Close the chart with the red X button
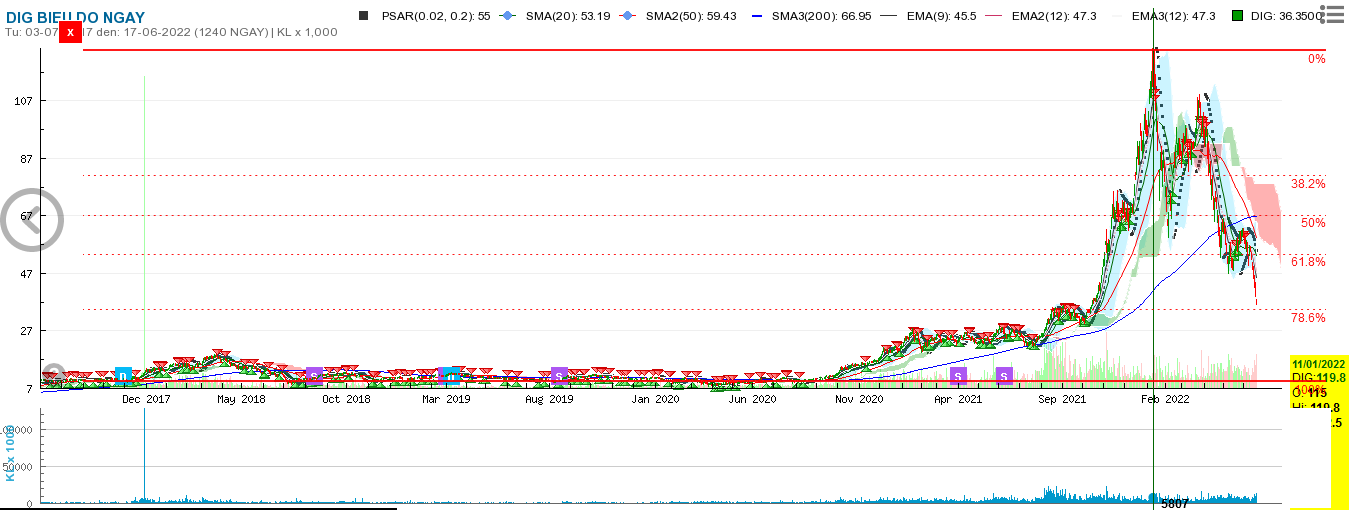This screenshot has height=510, width=1349. (x=70, y=31)
